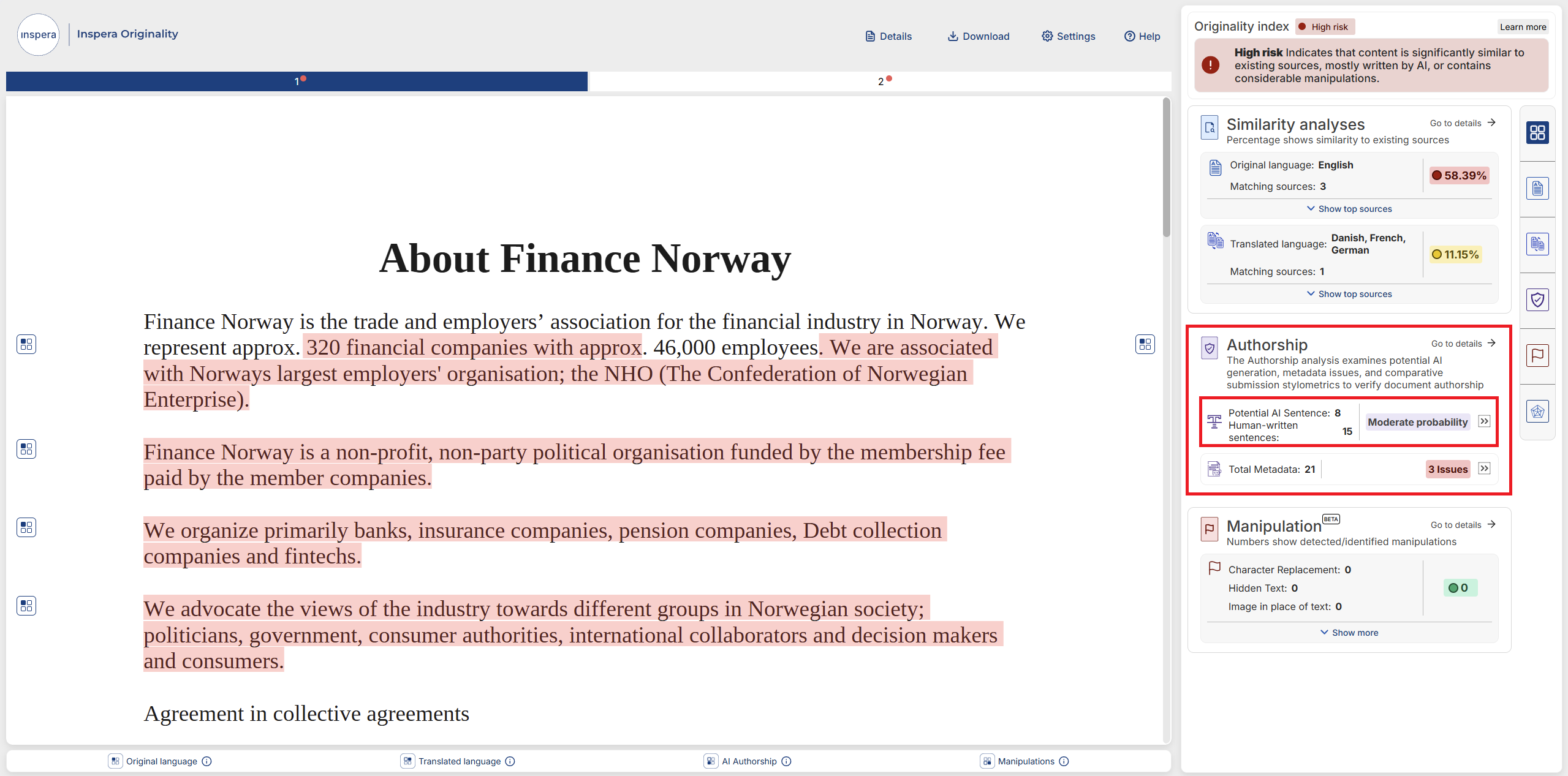Click info icon next to Original language
Screen dimensions: 1568x776
207,761
